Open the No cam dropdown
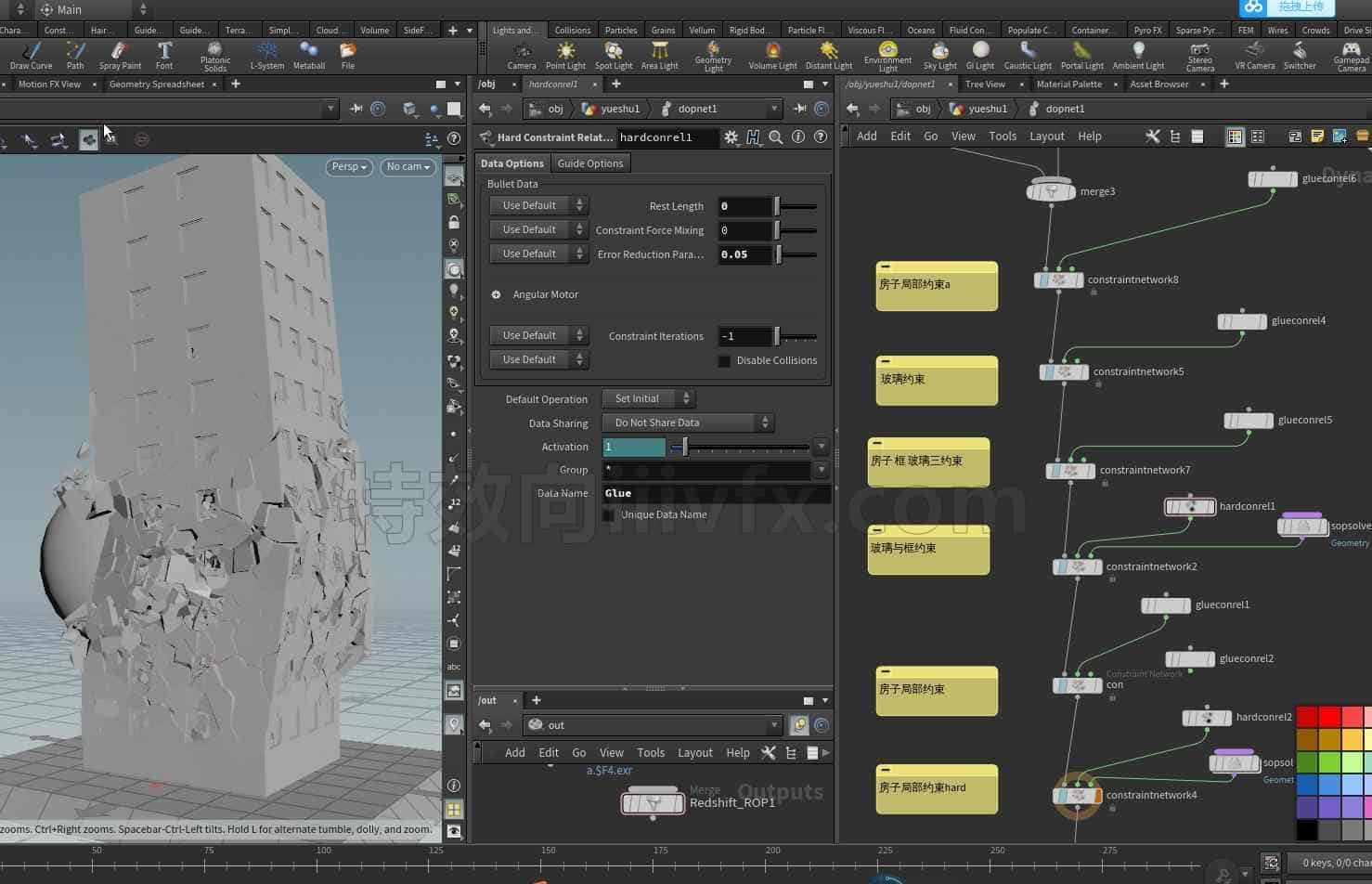Viewport: 1372px width, 884px height. coord(408,167)
